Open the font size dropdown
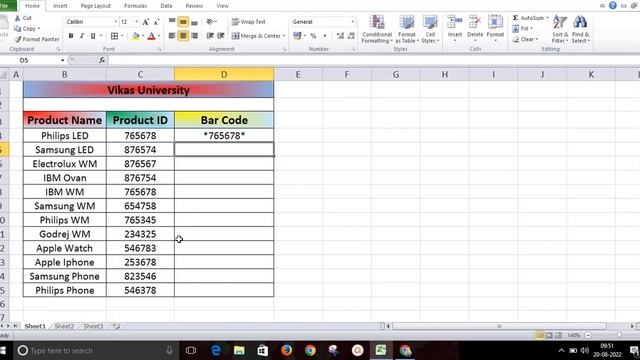The height and width of the screenshot is (360, 640). (x=136, y=22)
